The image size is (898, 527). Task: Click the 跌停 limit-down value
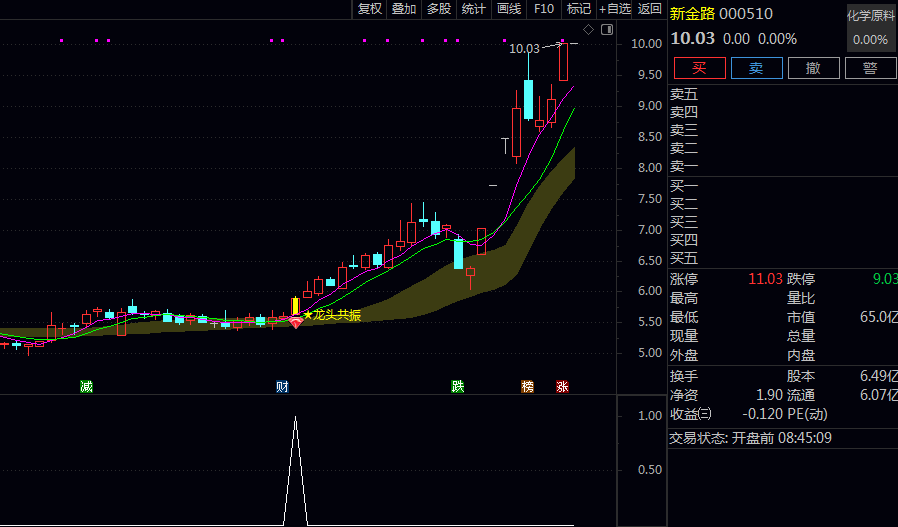pyautogui.click(x=885, y=279)
